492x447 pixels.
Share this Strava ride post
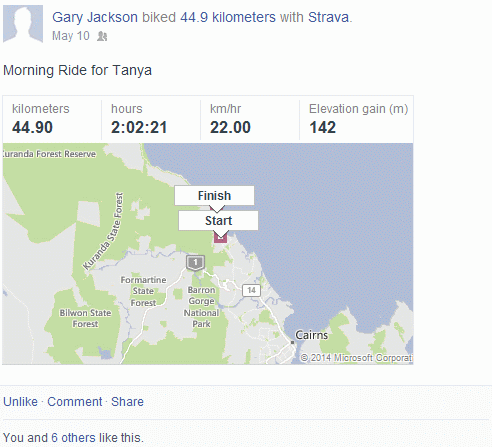[x=127, y=402]
